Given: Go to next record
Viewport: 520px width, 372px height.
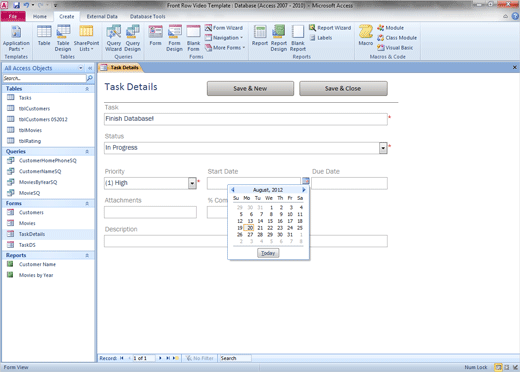Looking at the screenshot, I should point(160,358).
